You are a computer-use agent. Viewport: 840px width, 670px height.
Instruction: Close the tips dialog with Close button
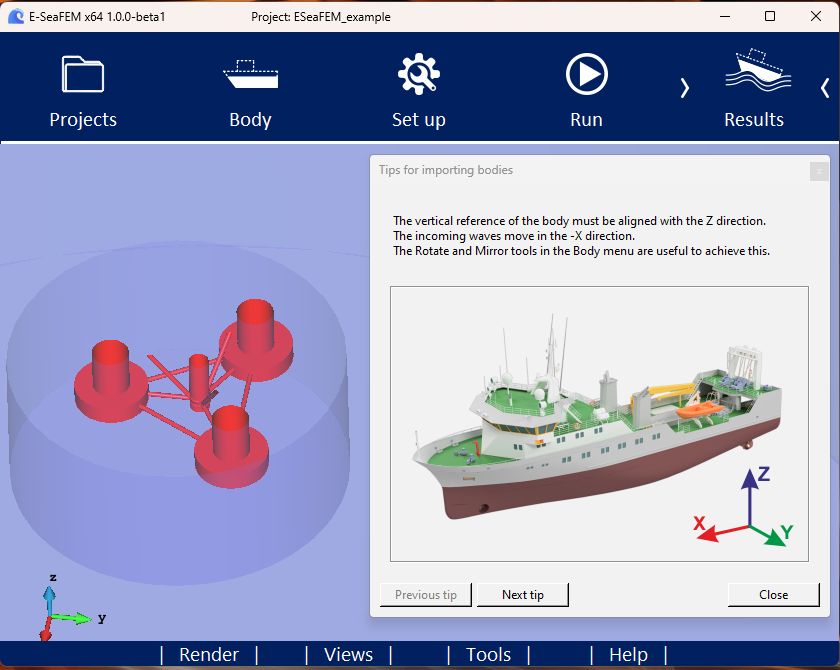point(774,595)
